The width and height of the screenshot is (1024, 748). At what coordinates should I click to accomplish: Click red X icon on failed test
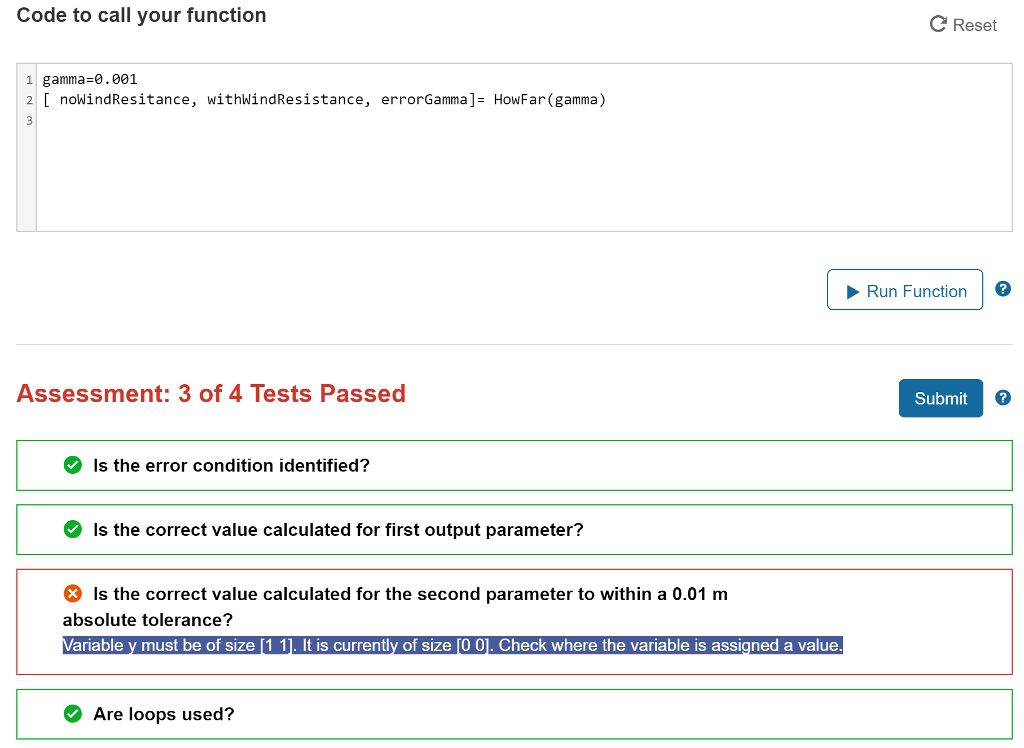pos(72,593)
